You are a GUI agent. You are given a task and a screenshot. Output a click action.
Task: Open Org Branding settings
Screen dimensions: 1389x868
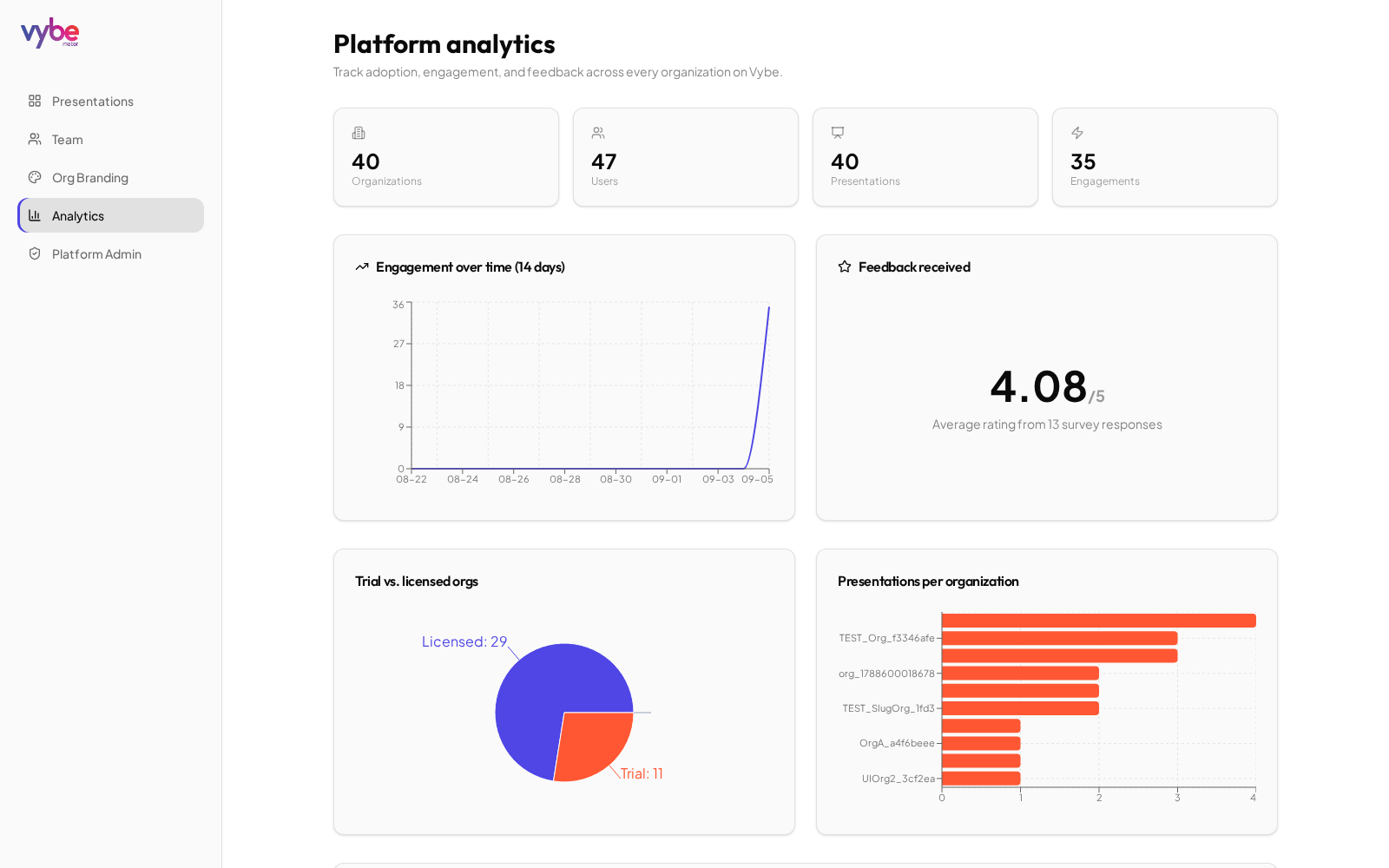111,177
